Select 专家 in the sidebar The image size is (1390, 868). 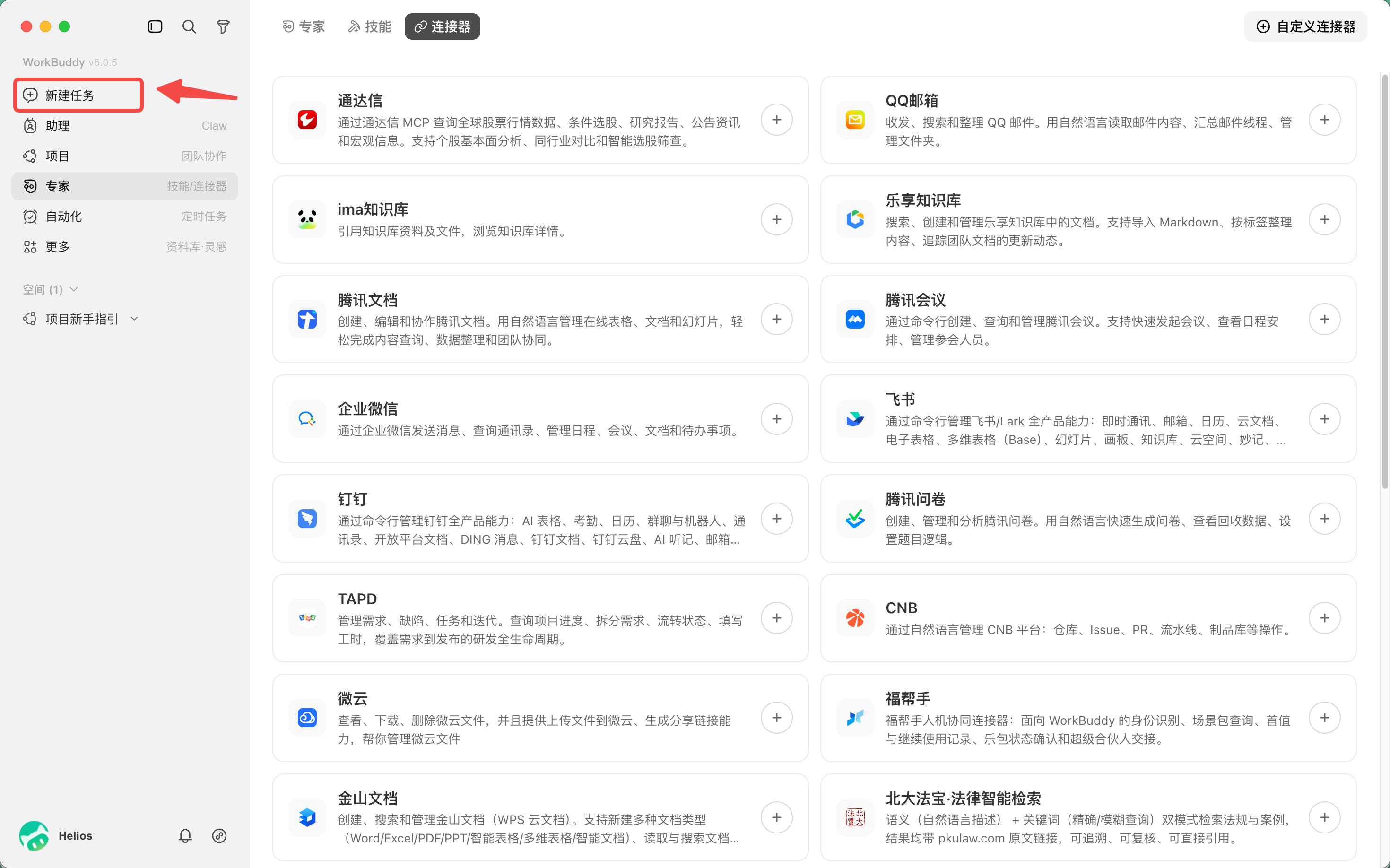click(x=125, y=186)
